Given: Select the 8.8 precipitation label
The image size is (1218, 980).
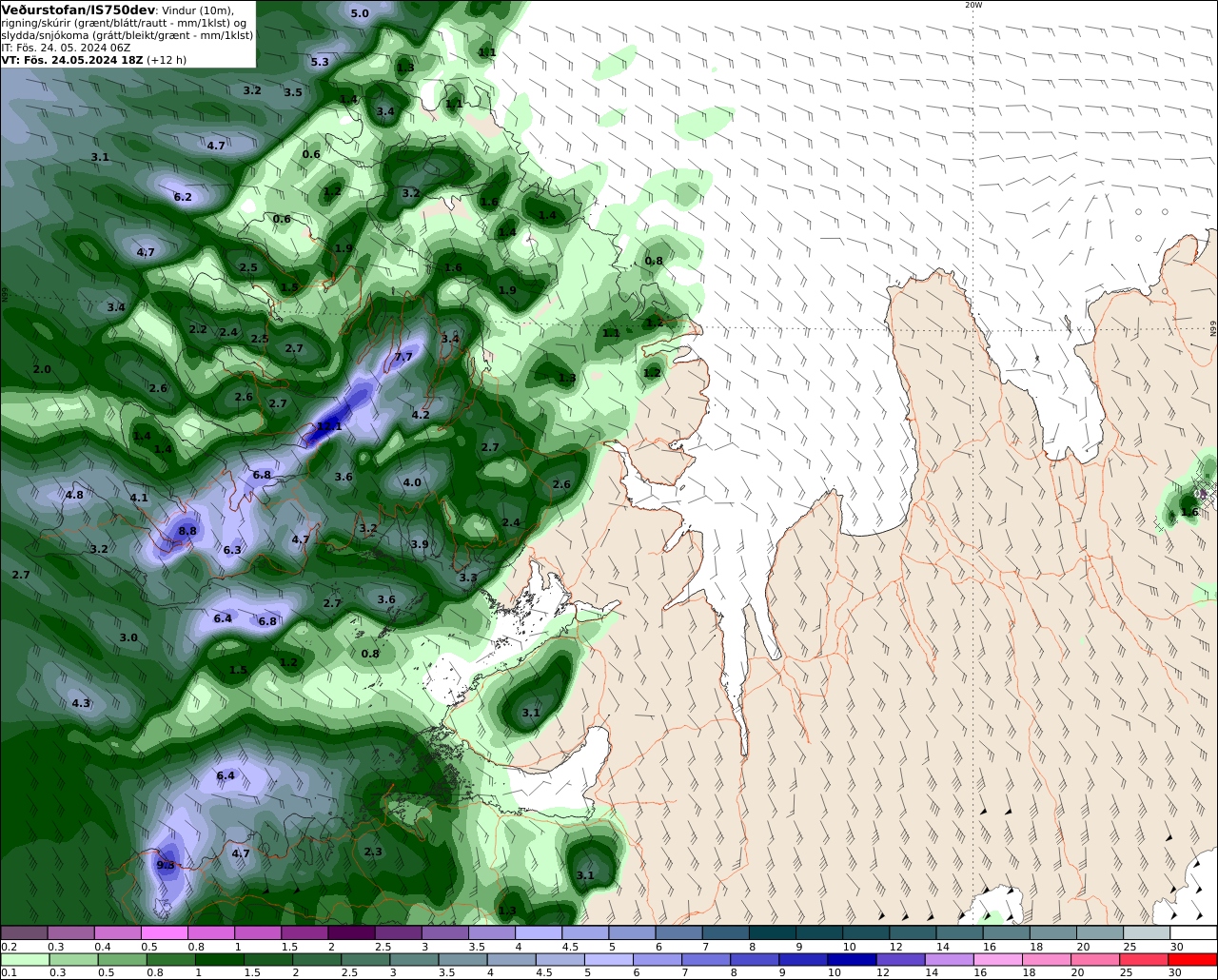Looking at the screenshot, I should [187, 531].
